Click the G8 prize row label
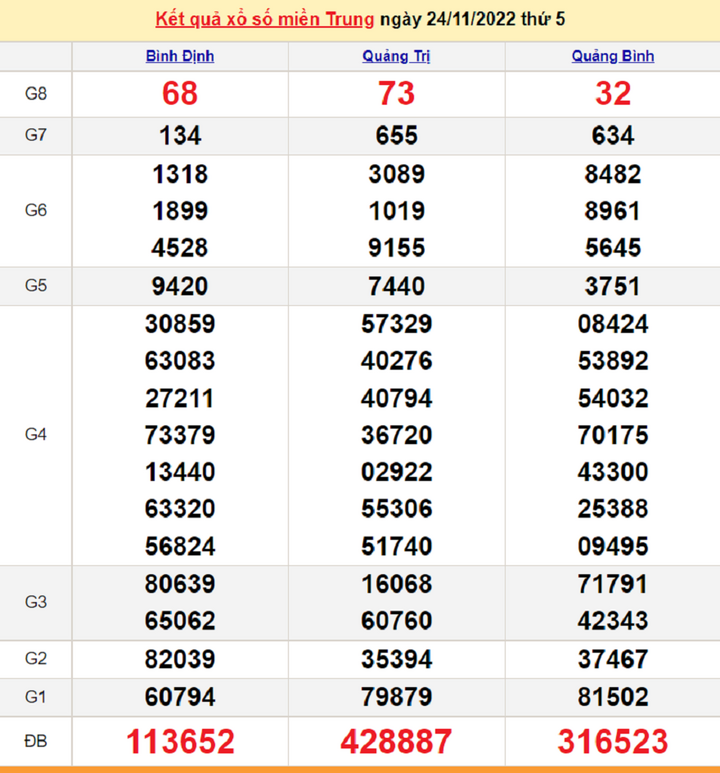 coord(36,94)
